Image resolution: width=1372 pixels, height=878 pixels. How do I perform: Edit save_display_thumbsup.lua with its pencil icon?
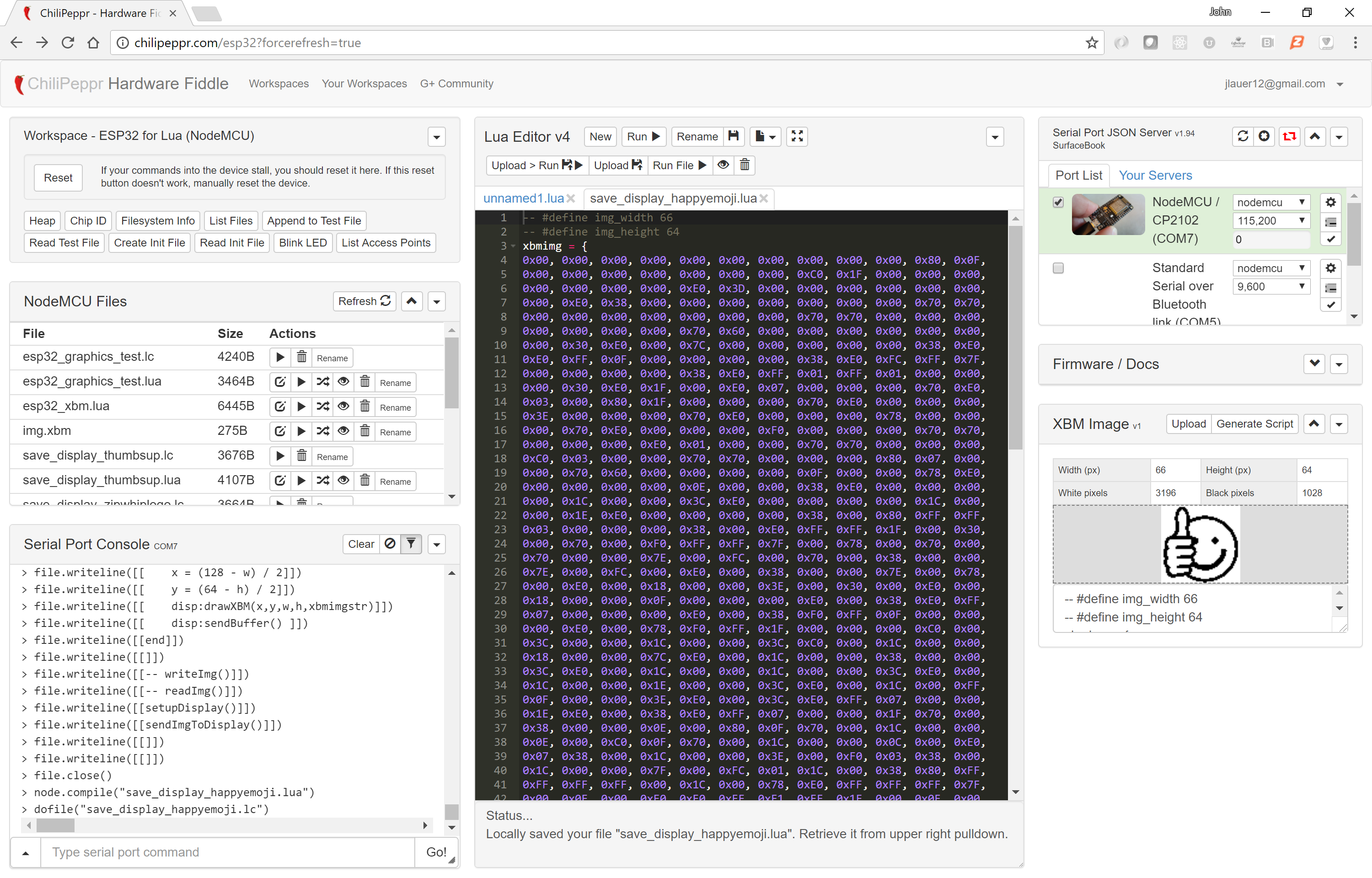click(280, 481)
